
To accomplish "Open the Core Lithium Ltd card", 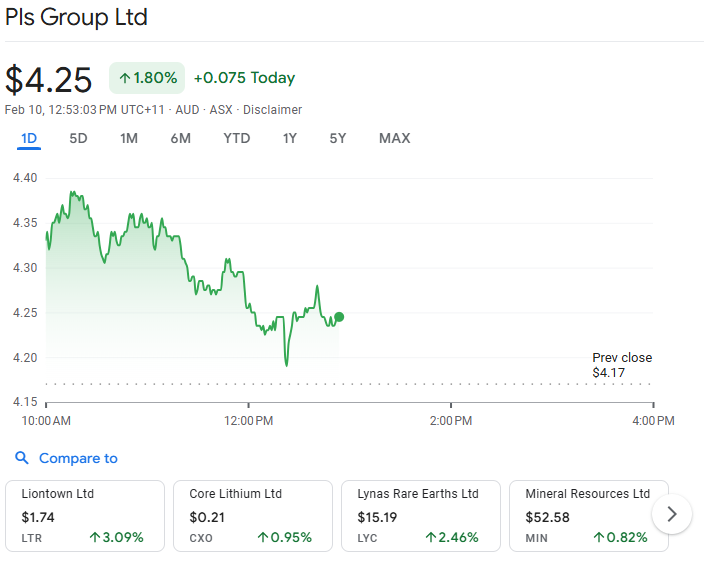I will tap(252, 515).
